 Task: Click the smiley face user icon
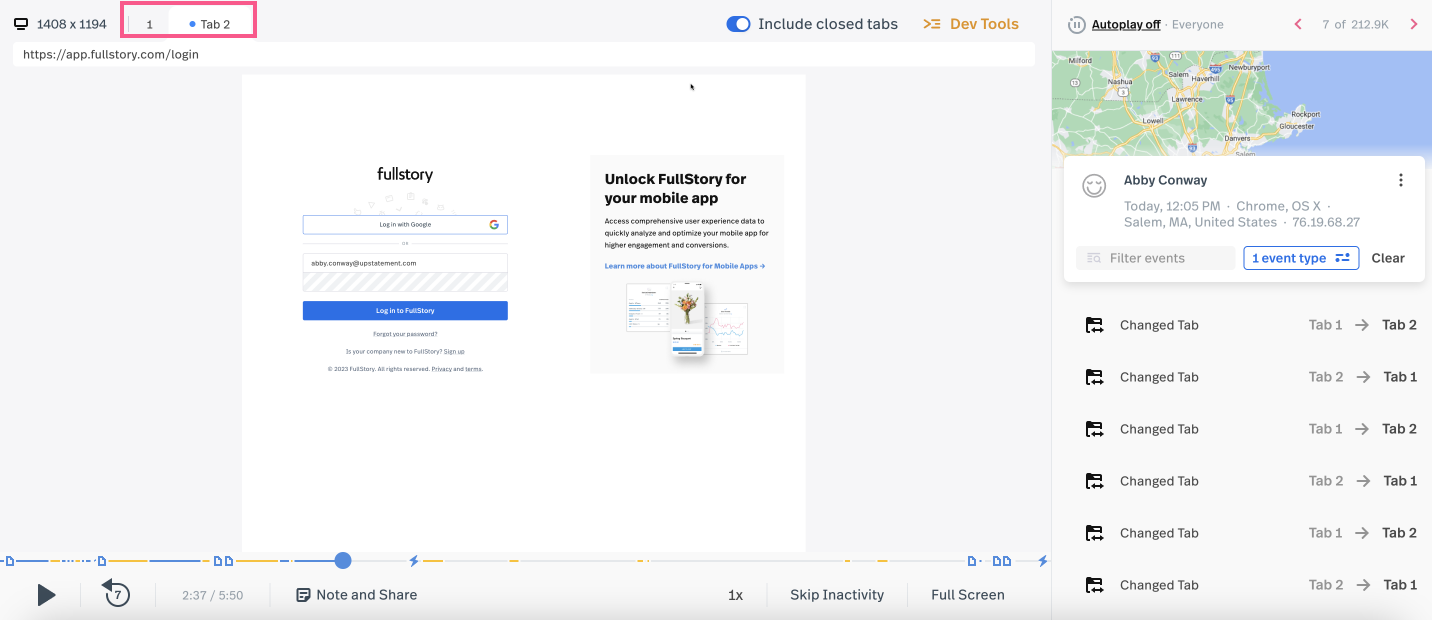(1095, 185)
